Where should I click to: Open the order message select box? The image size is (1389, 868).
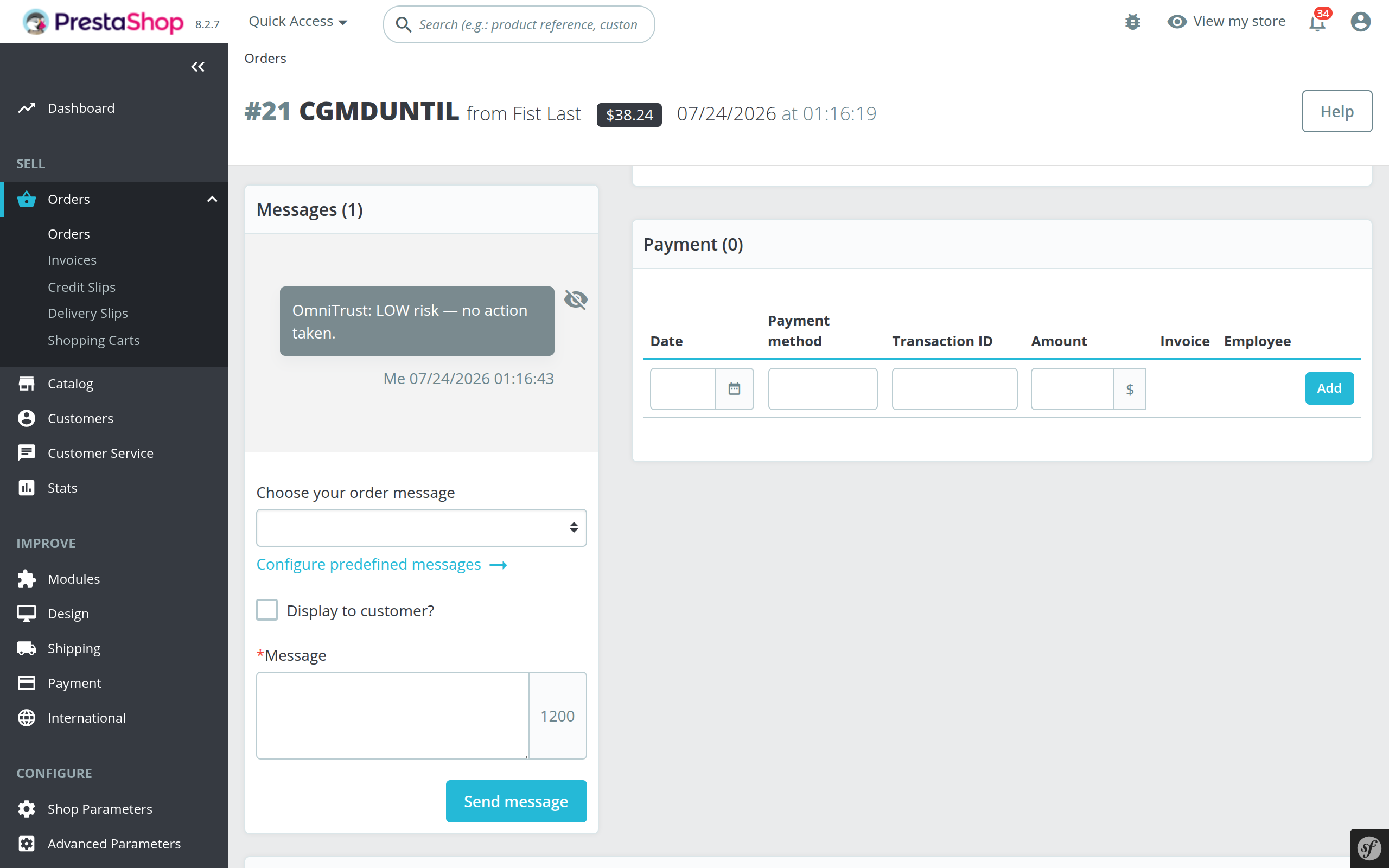pyautogui.click(x=421, y=527)
